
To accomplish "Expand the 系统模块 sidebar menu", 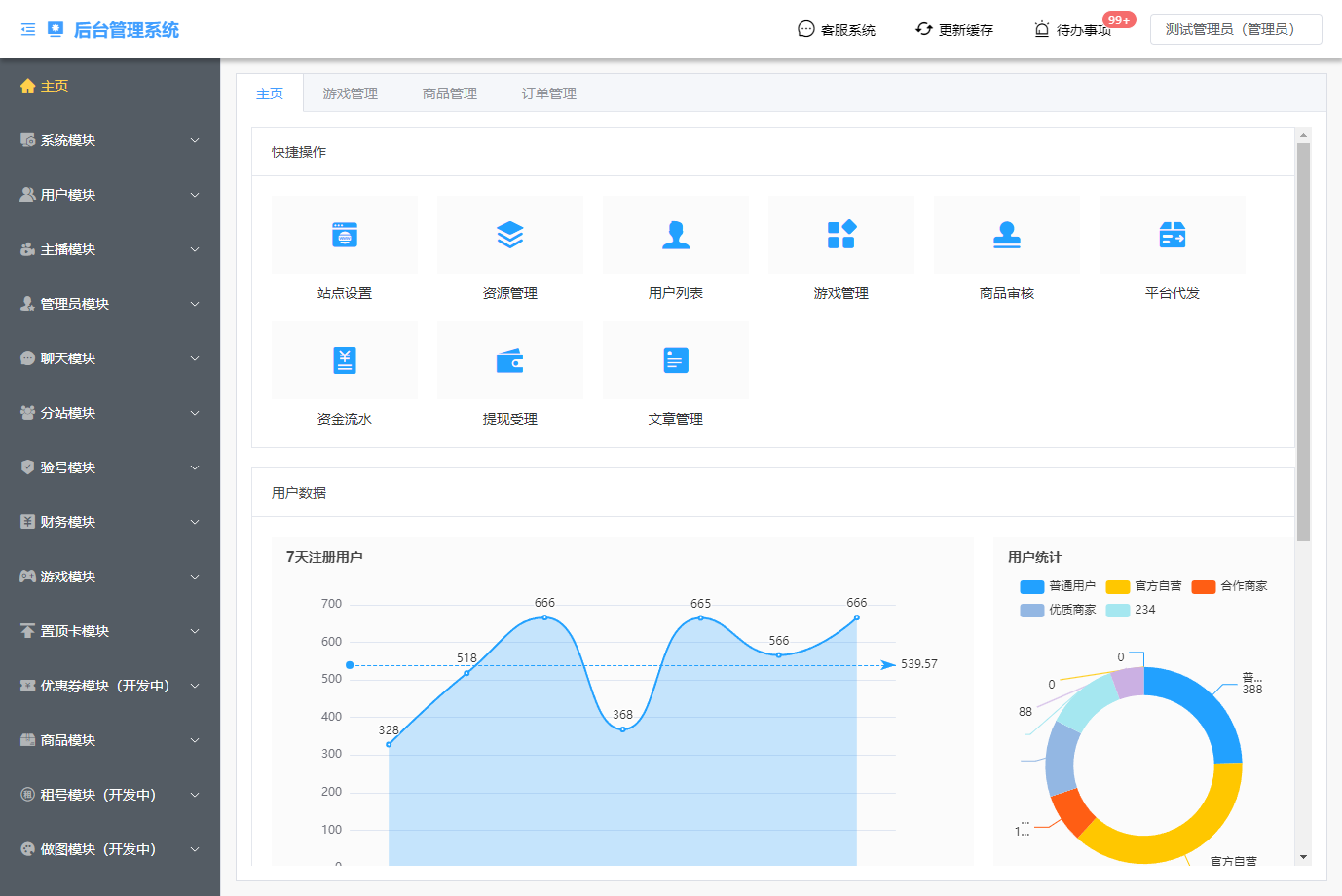I will (109, 140).
